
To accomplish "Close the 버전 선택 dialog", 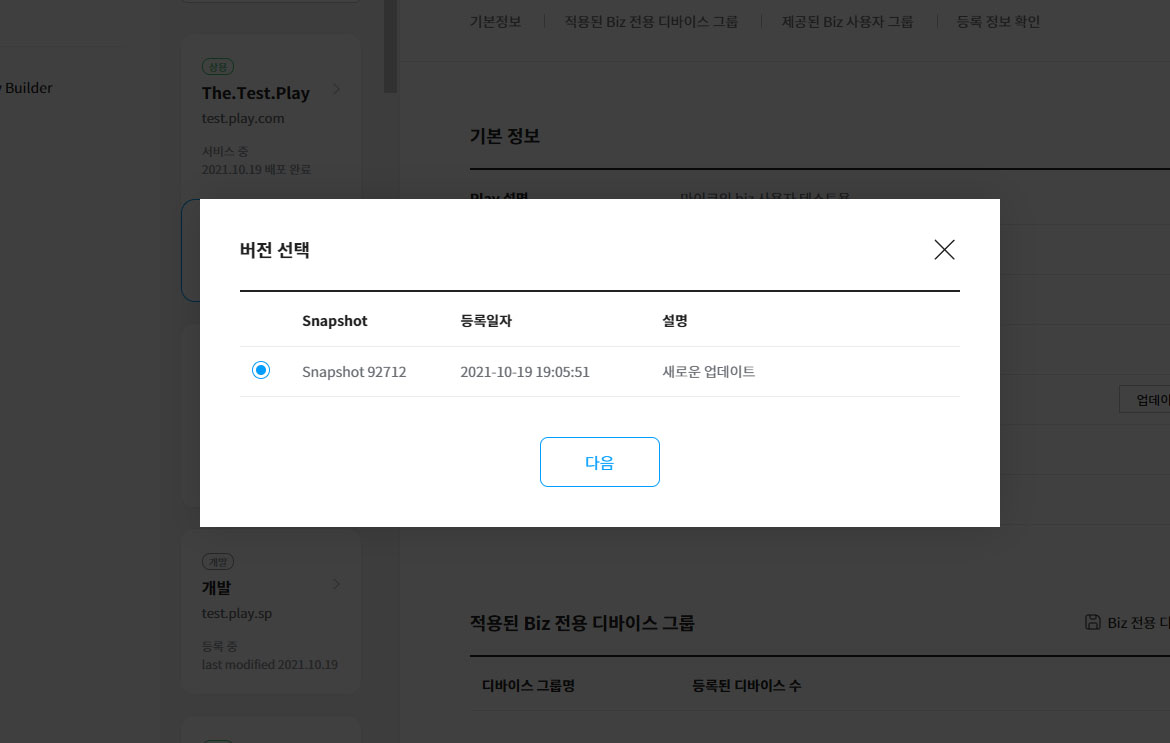I will pyautogui.click(x=944, y=250).
